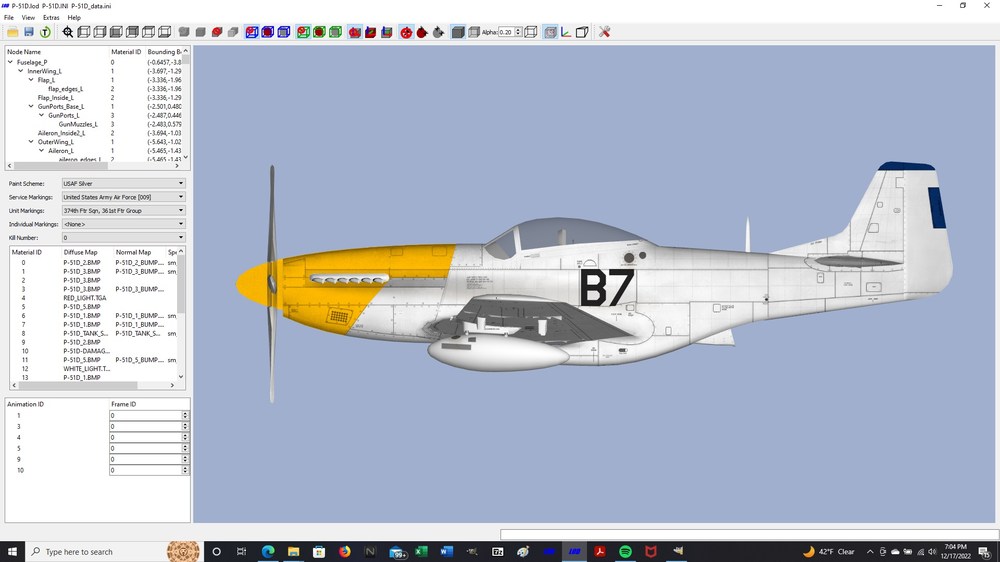Screen dimensions: 1000x562
Task: Open Firefox from the taskbar
Action: click(x=344, y=551)
